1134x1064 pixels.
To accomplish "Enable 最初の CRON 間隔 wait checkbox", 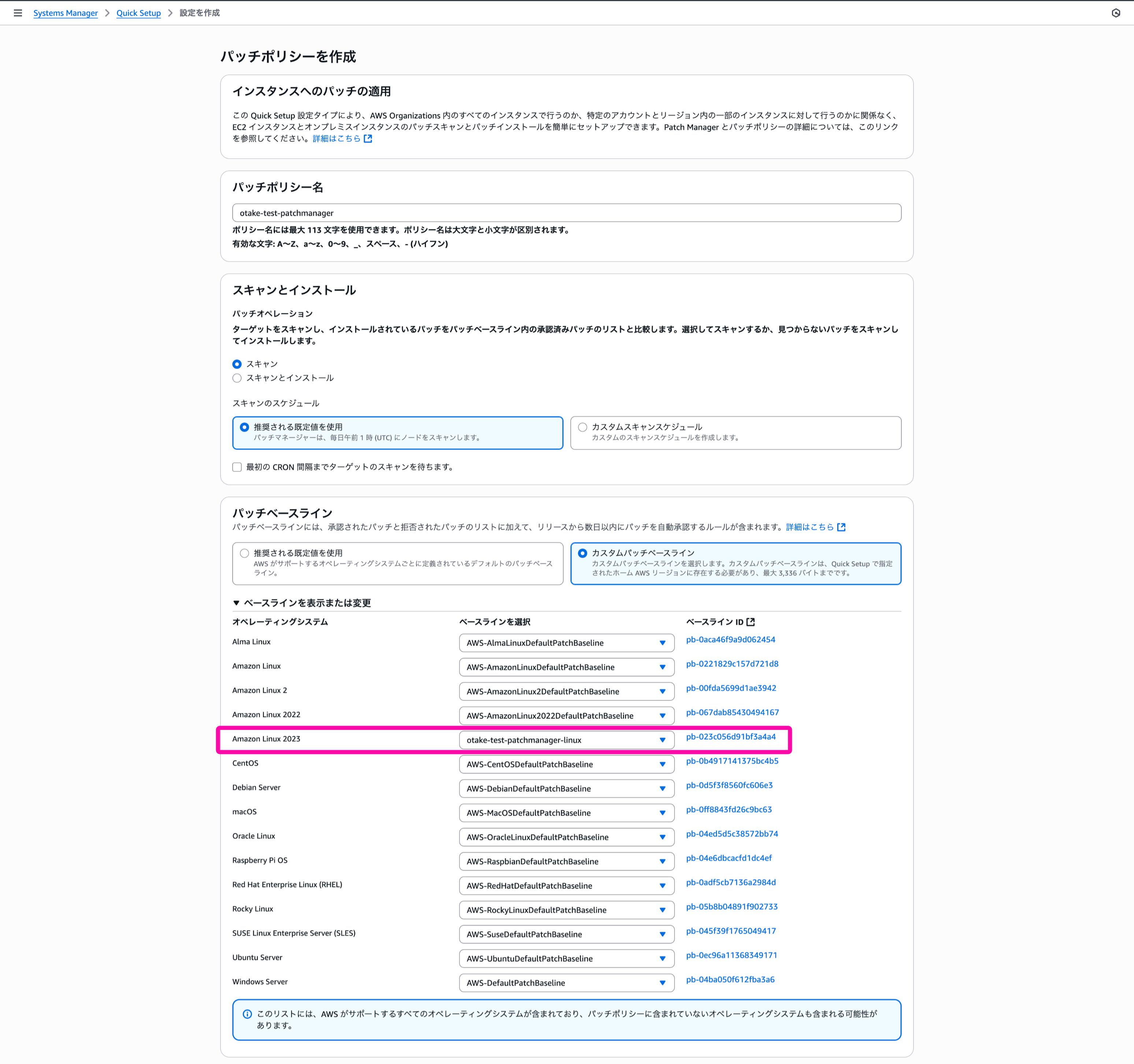I will (237, 467).
